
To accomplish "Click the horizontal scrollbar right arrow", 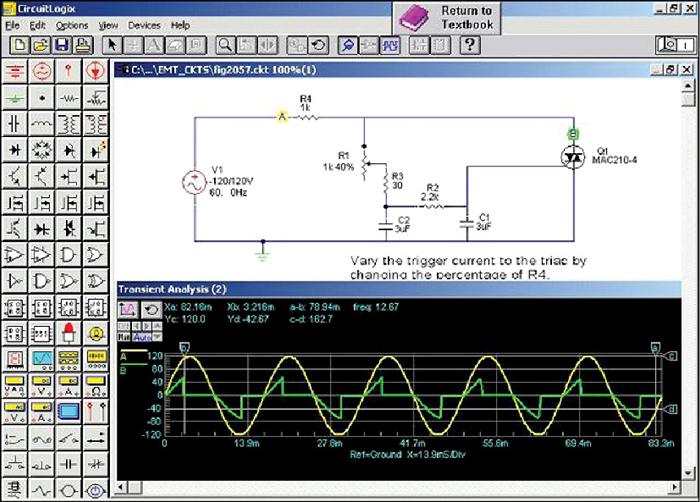I will 674,490.
